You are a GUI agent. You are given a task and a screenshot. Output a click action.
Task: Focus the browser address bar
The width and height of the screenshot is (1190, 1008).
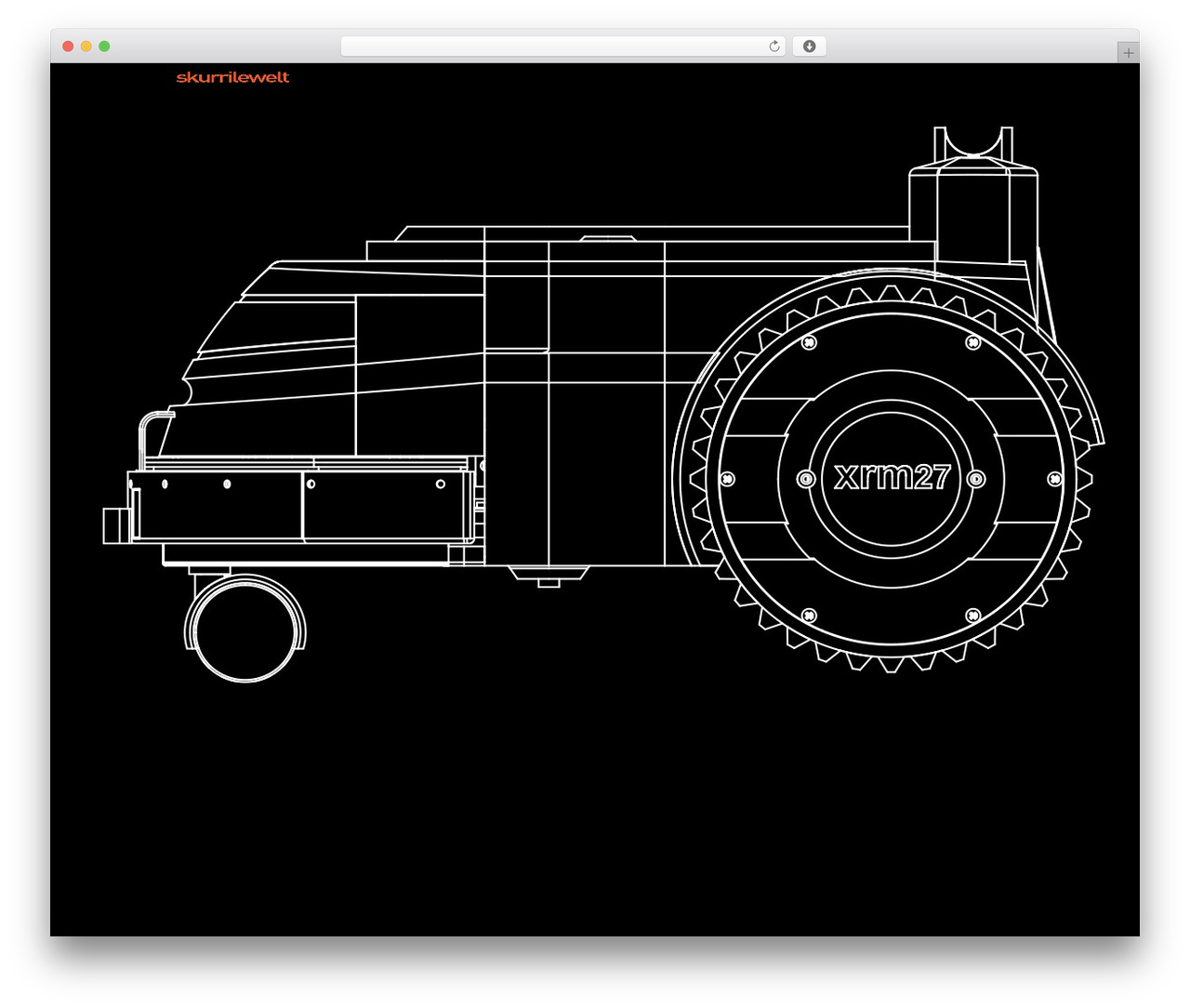(563, 46)
